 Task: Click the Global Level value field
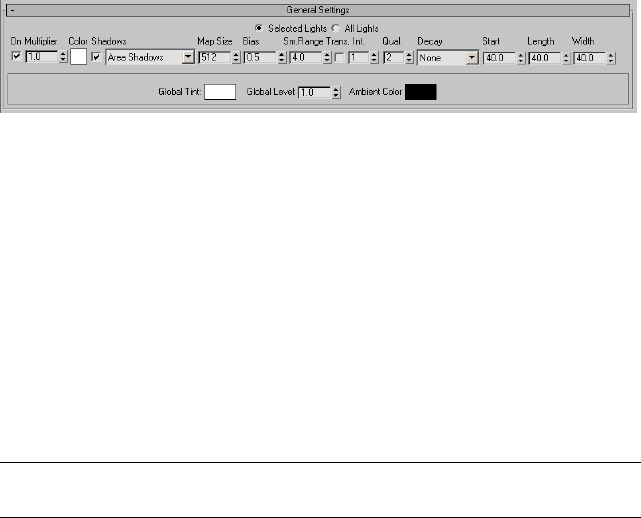pos(314,92)
